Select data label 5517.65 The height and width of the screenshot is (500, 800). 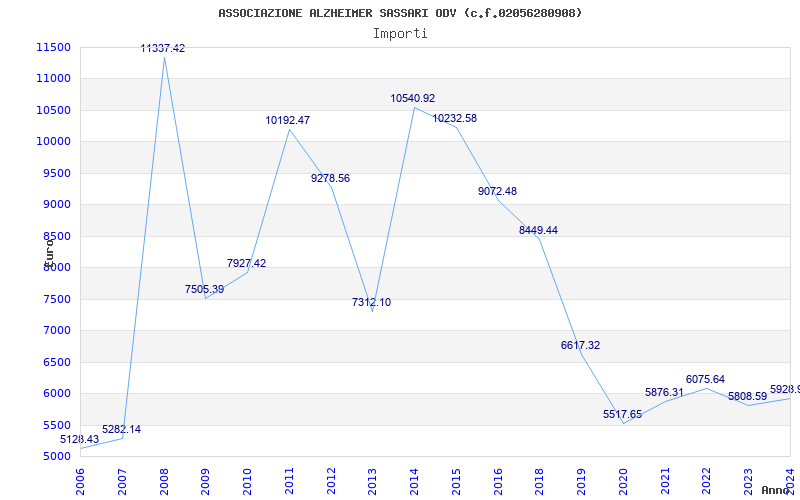pos(622,414)
